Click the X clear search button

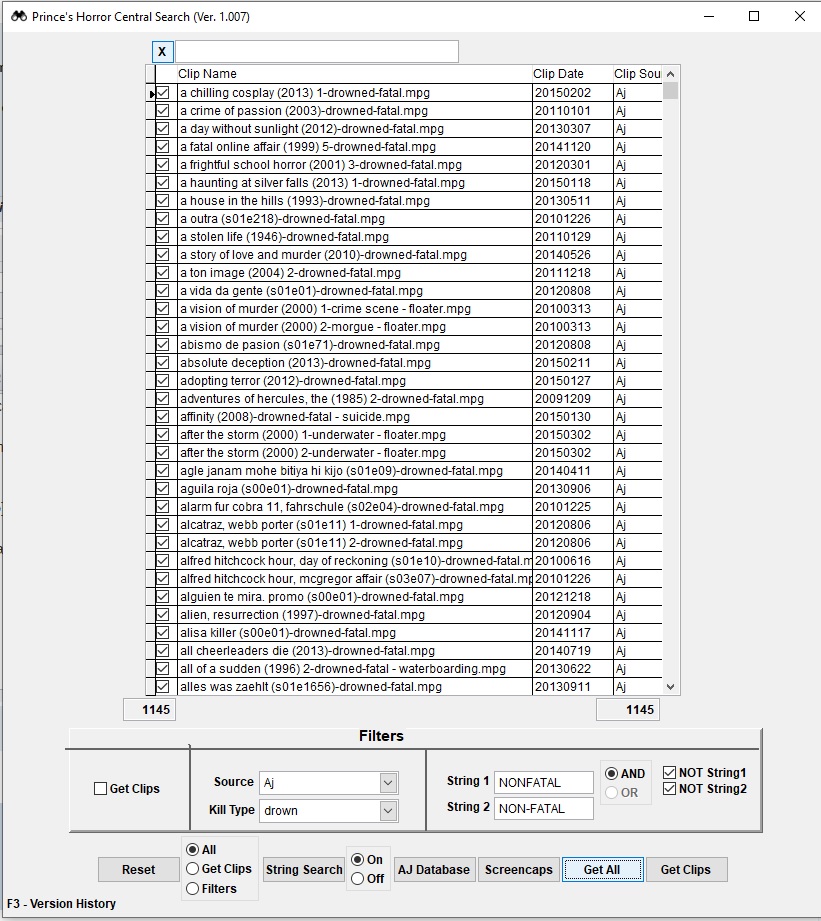click(x=162, y=52)
